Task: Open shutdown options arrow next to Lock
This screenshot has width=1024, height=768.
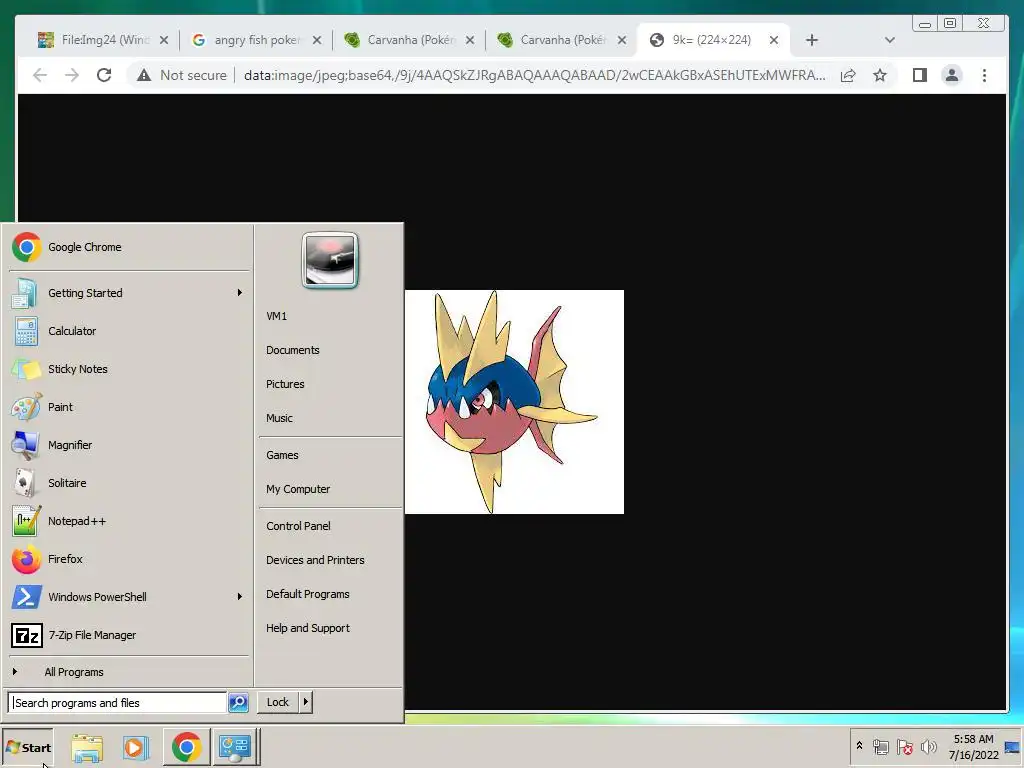Action: [306, 702]
